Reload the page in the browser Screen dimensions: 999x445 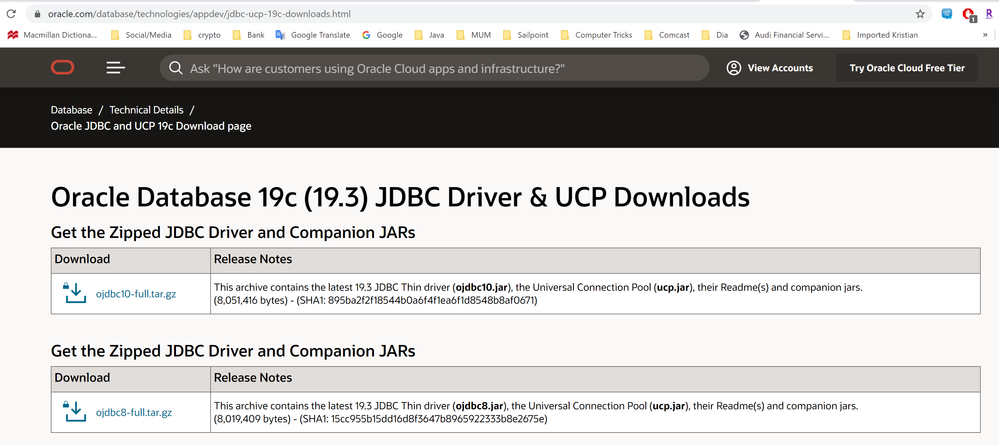pyautogui.click(x=11, y=13)
